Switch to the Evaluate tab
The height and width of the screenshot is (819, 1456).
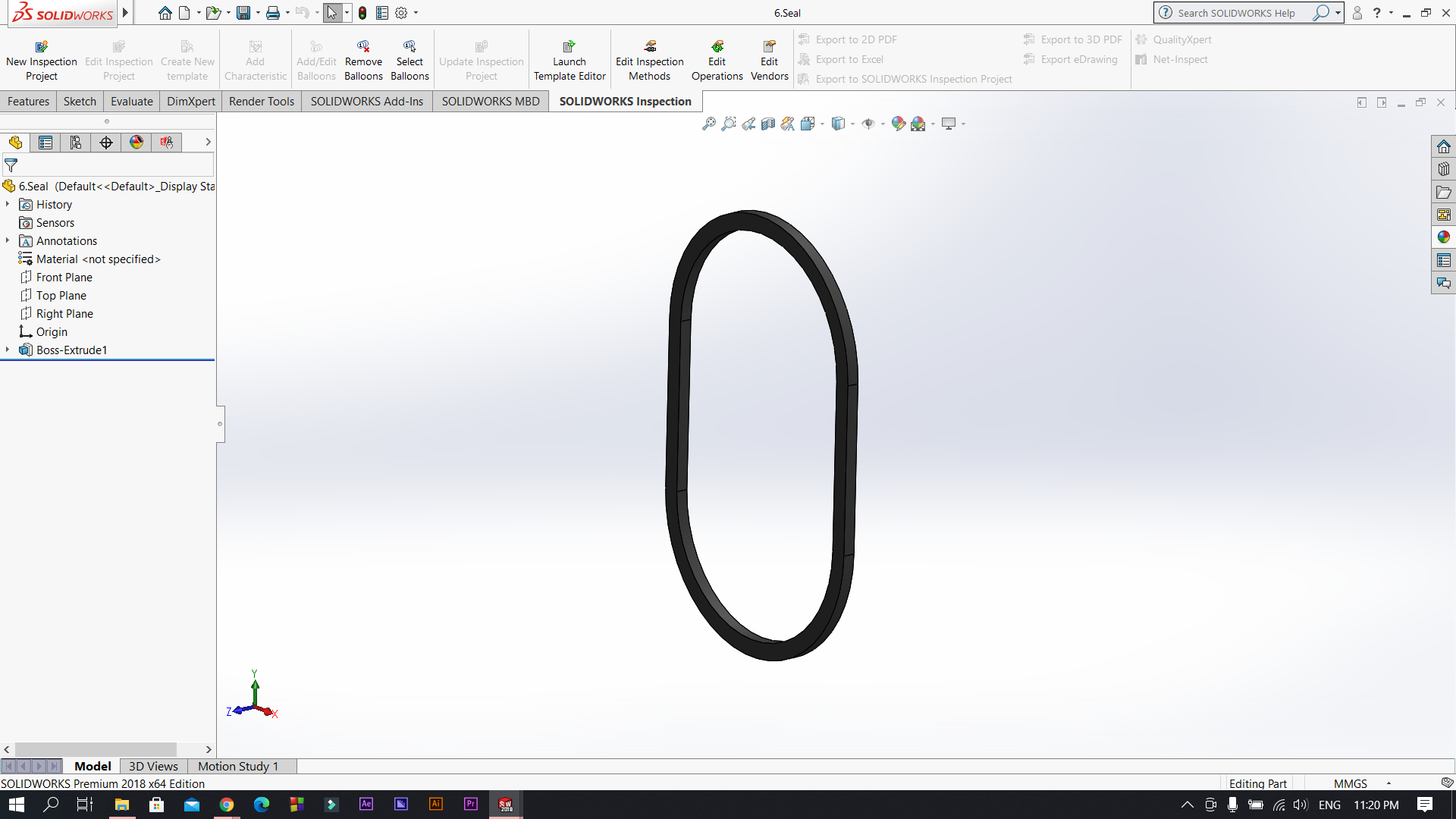pos(132,101)
